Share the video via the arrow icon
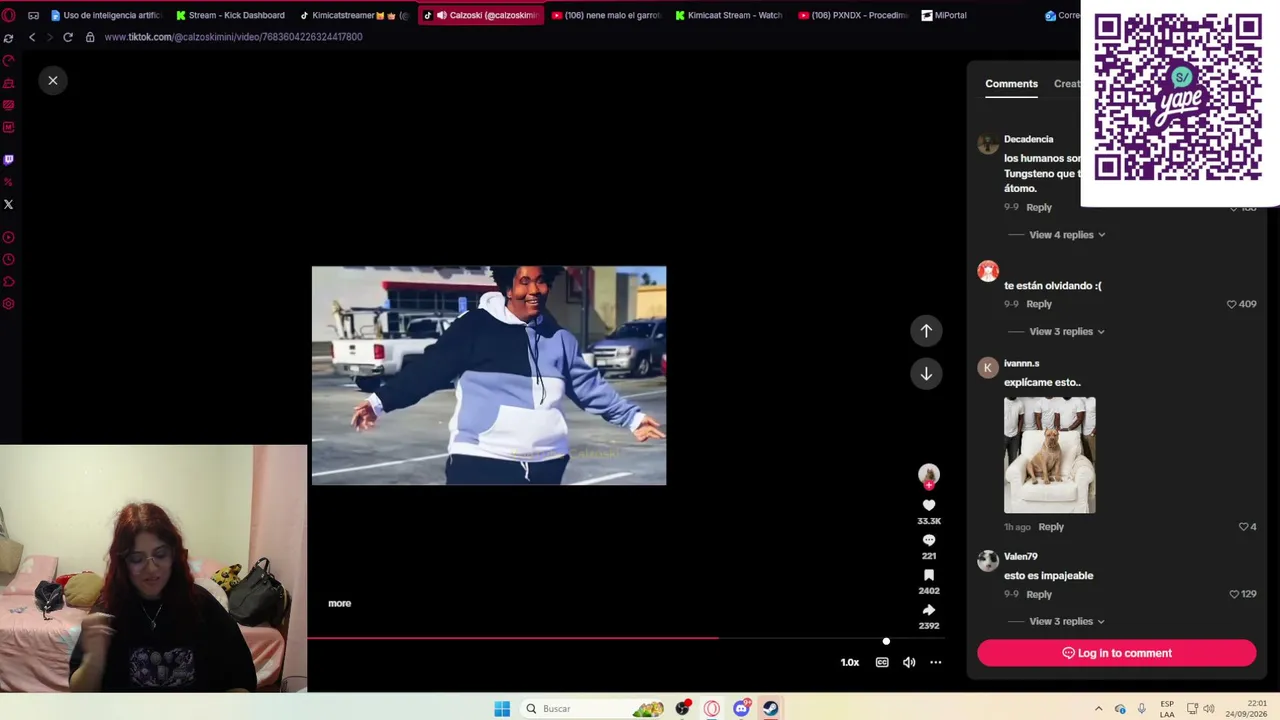Image resolution: width=1280 pixels, height=720 pixels. coord(929,610)
